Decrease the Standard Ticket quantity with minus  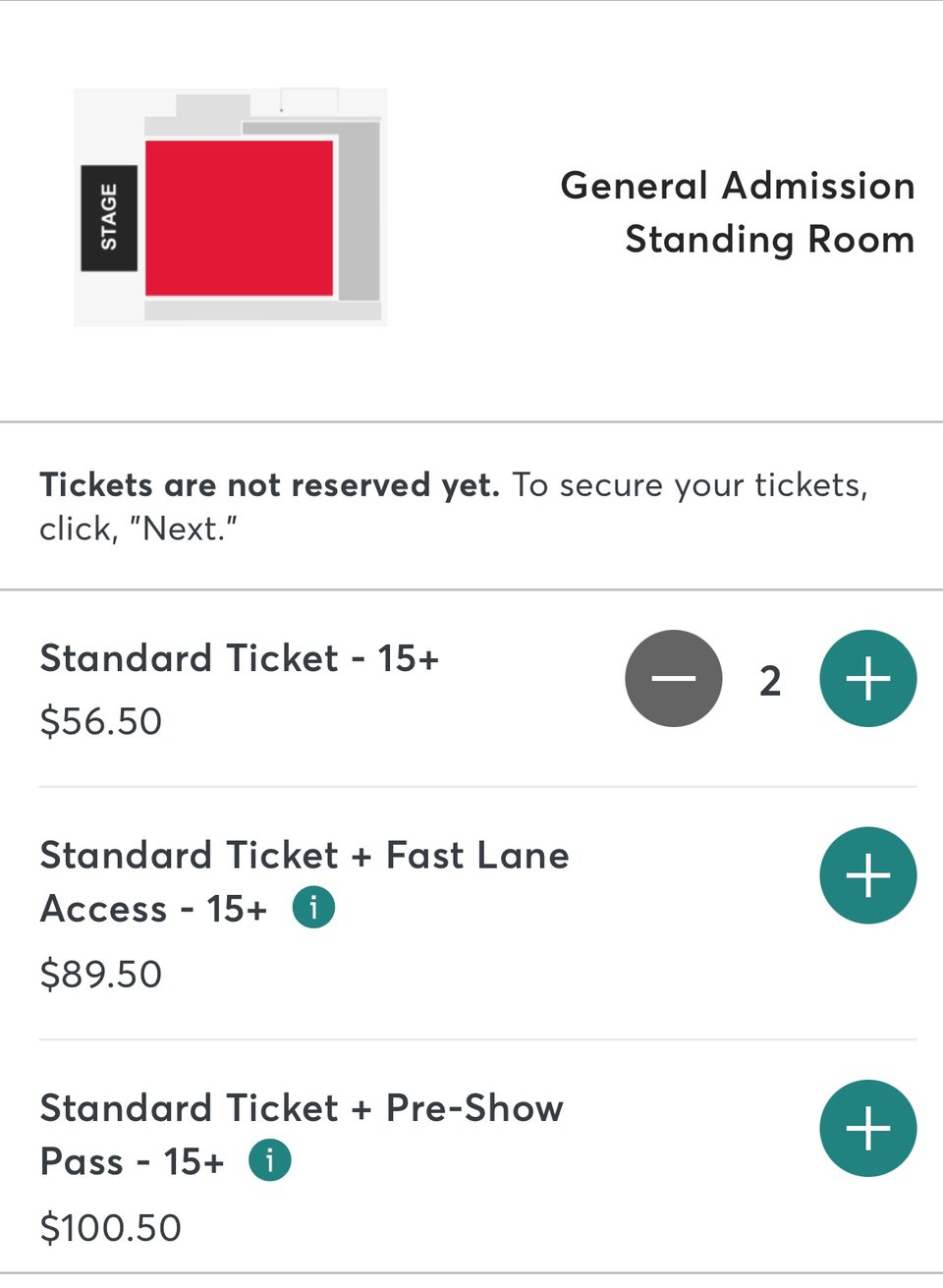[x=674, y=679]
